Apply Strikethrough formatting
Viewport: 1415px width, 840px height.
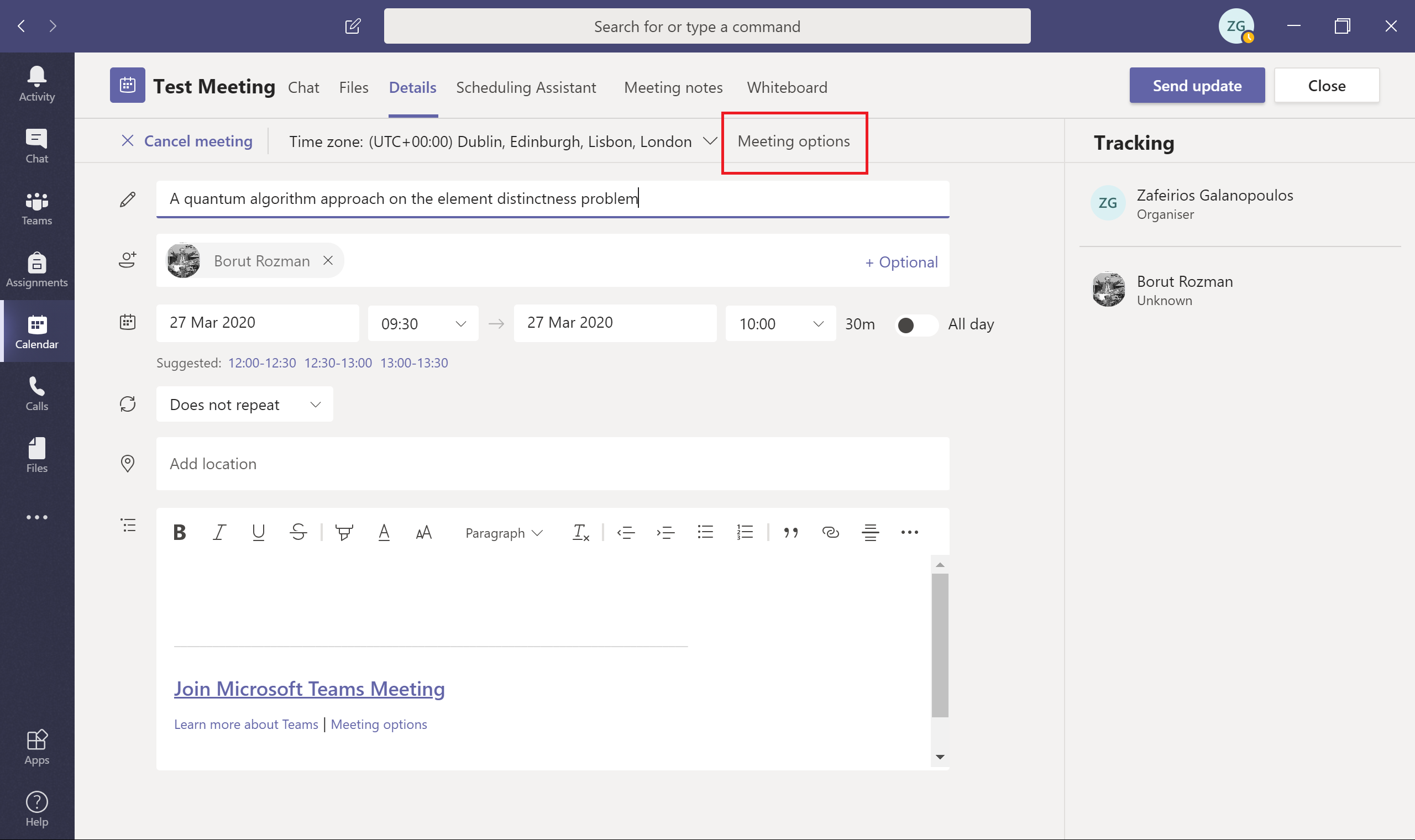pos(298,533)
